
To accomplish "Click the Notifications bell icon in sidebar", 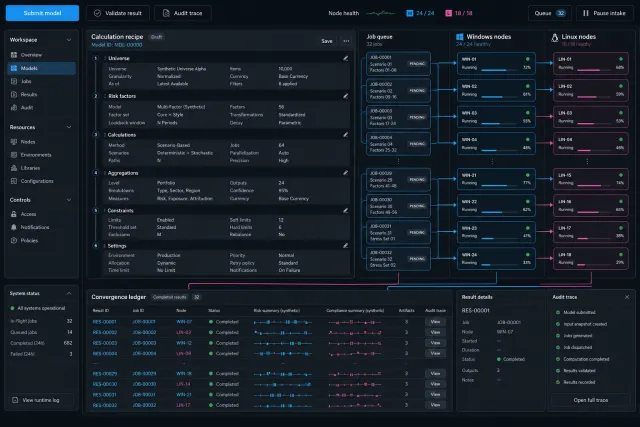I will (14, 227).
